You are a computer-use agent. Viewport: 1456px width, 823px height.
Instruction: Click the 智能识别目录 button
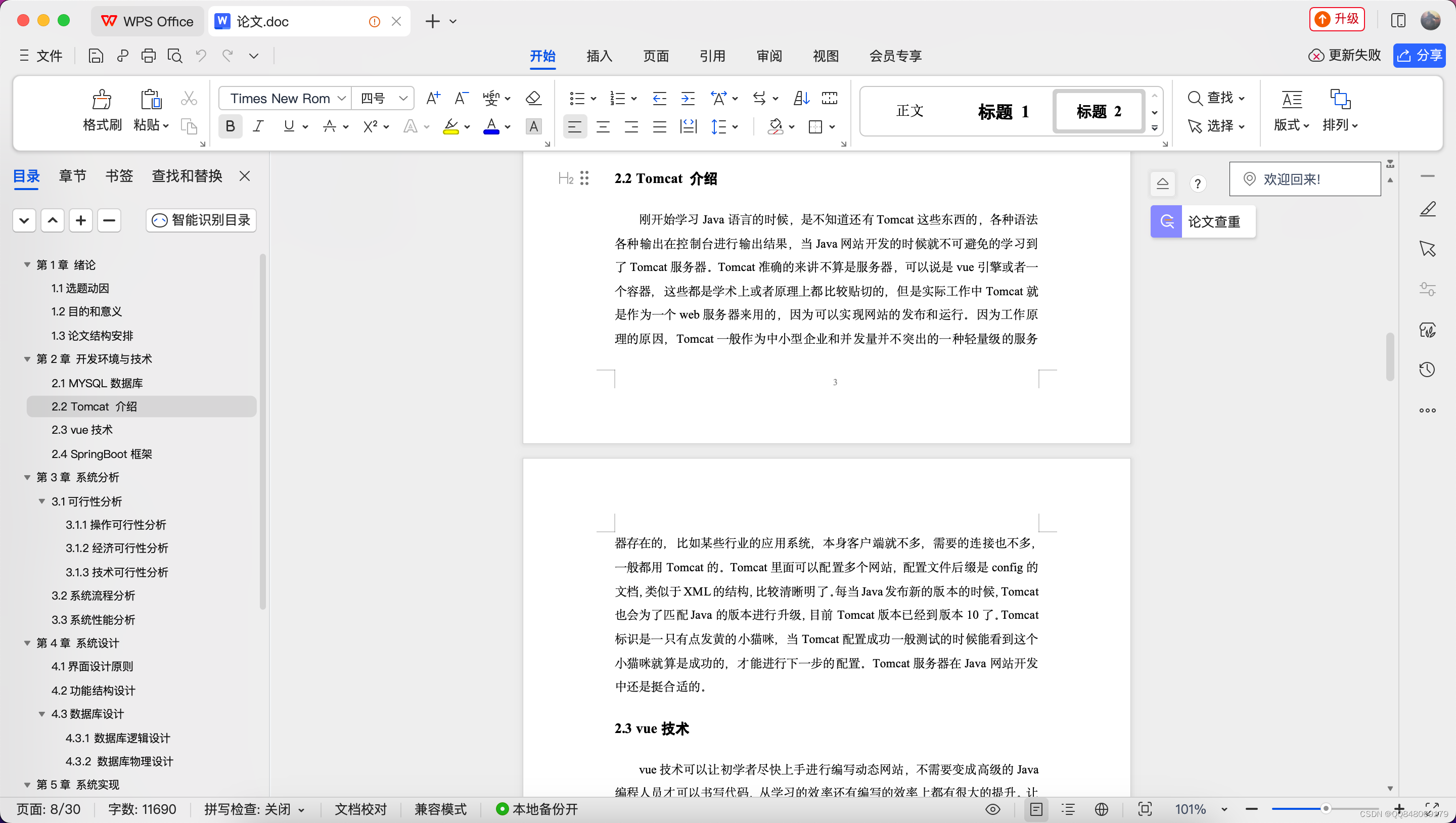[201, 220]
